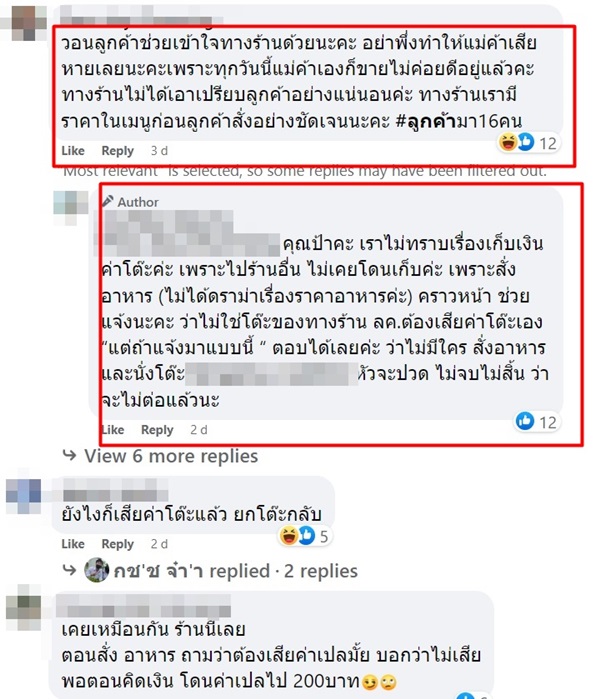Click the like reaction icon on Author reply

pyautogui.click(x=525, y=421)
